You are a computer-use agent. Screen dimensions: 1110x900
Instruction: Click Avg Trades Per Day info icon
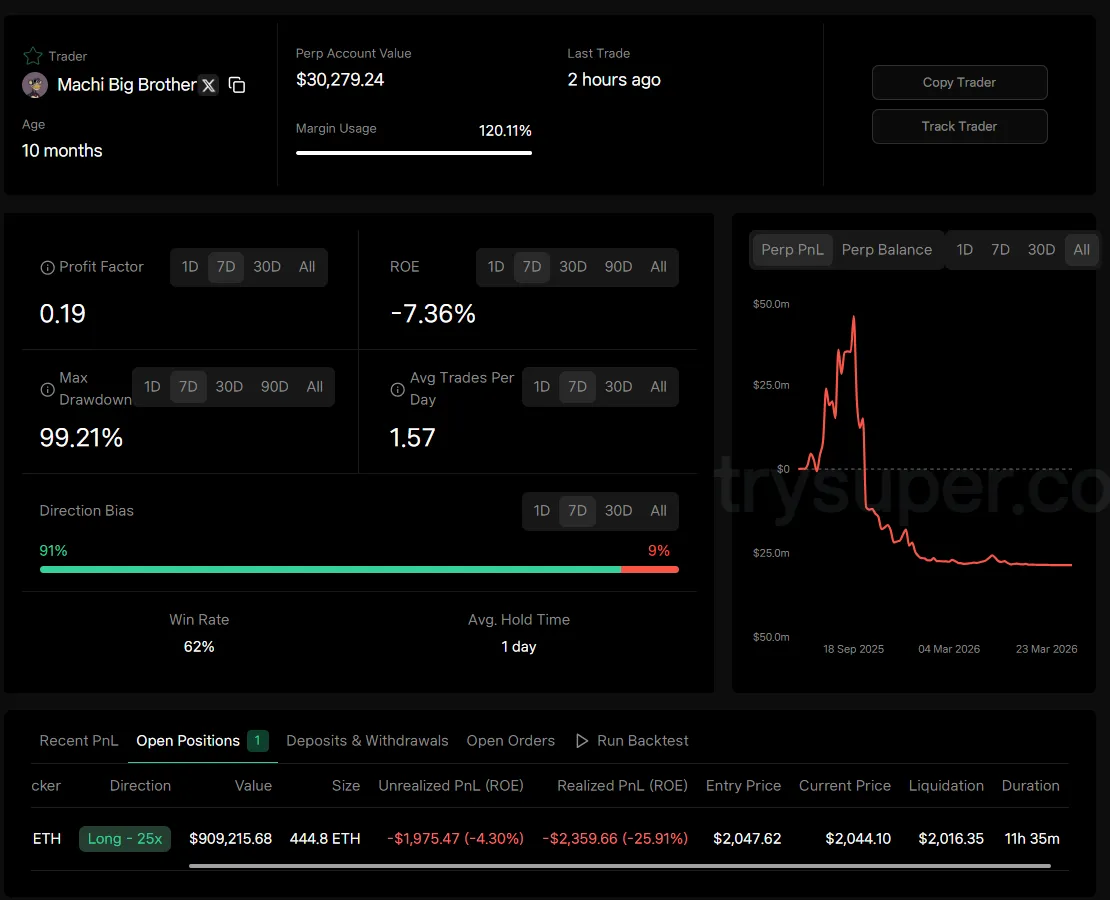pyautogui.click(x=397, y=389)
